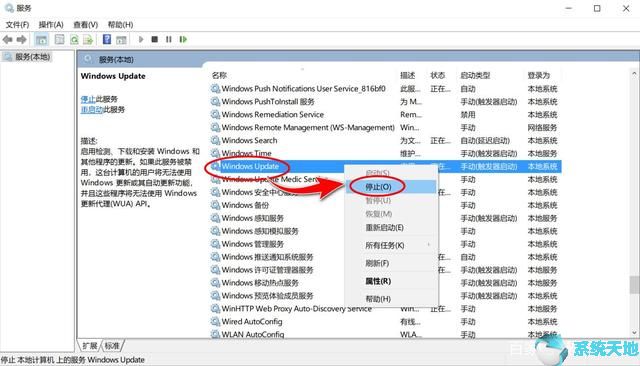Click 网络服务 logon cell of Windows Remote Management

(x=542, y=128)
